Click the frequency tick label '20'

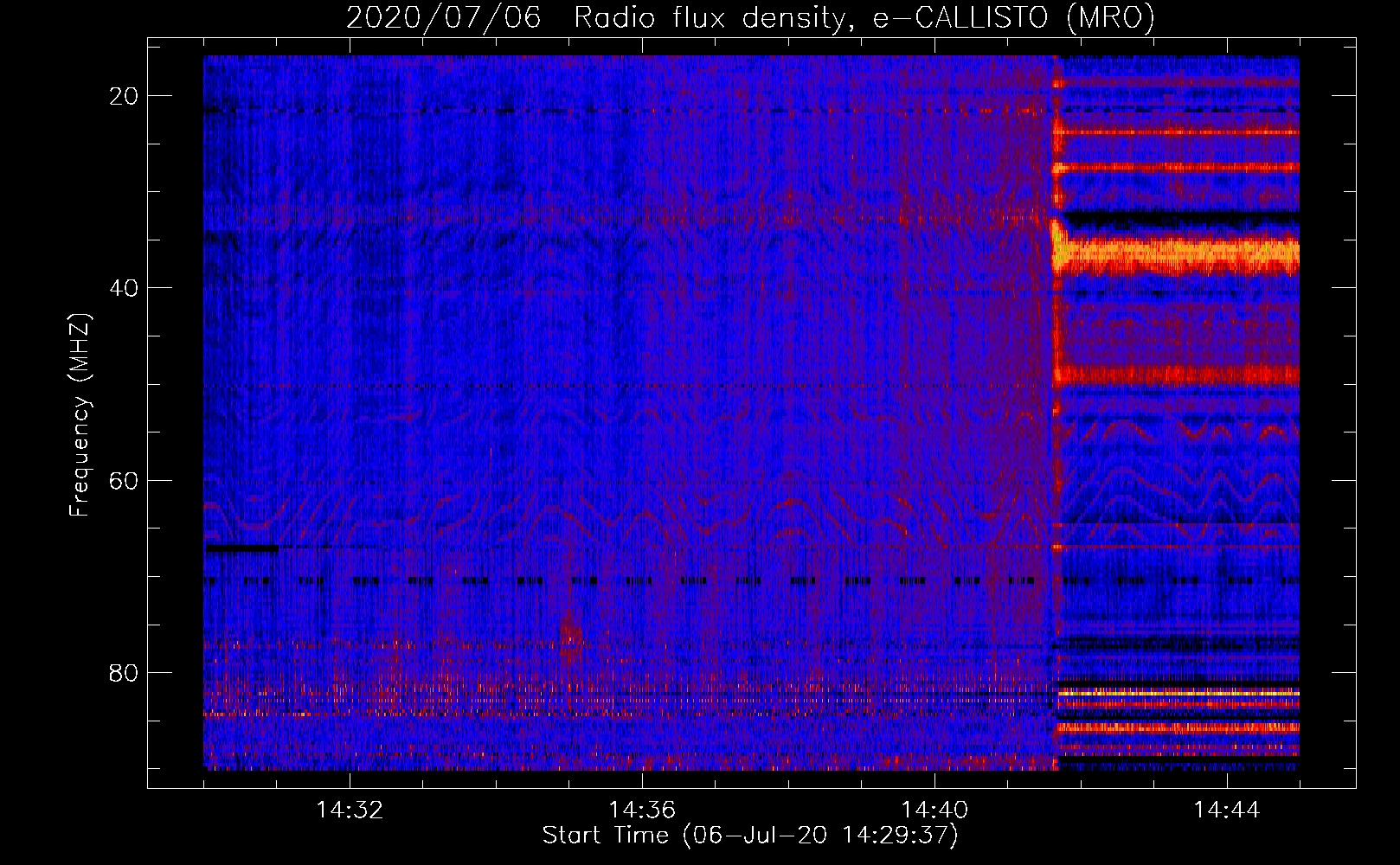125,96
